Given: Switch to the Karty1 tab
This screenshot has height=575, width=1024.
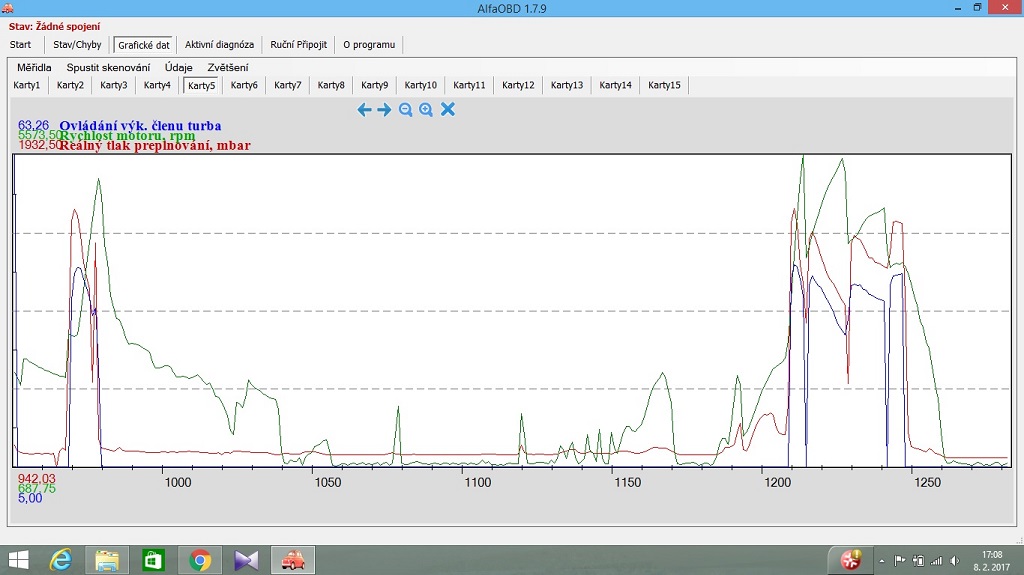Looking at the screenshot, I should pos(27,86).
